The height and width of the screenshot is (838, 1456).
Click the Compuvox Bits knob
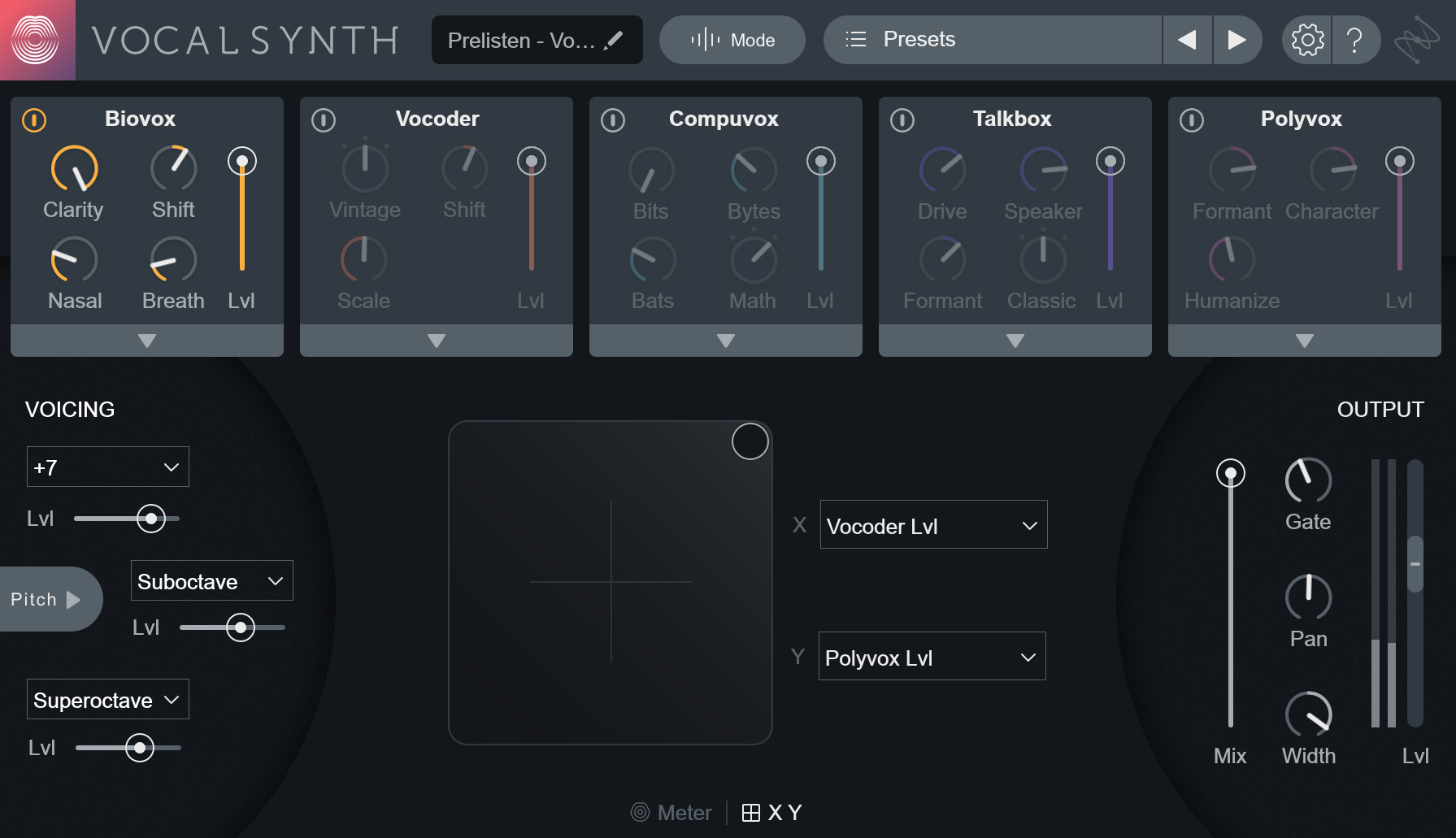point(652,171)
